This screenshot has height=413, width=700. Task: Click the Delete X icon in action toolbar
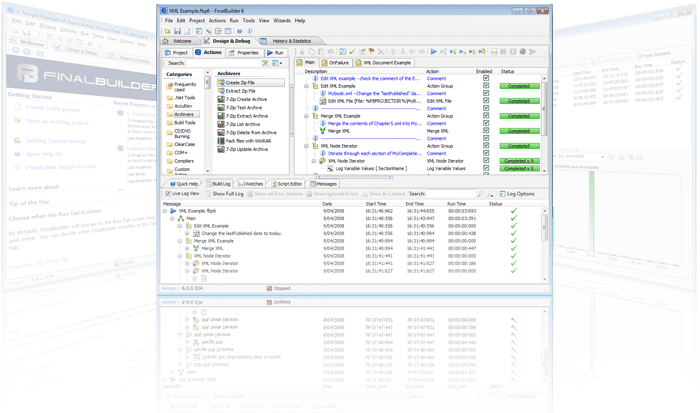click(381, 52)
